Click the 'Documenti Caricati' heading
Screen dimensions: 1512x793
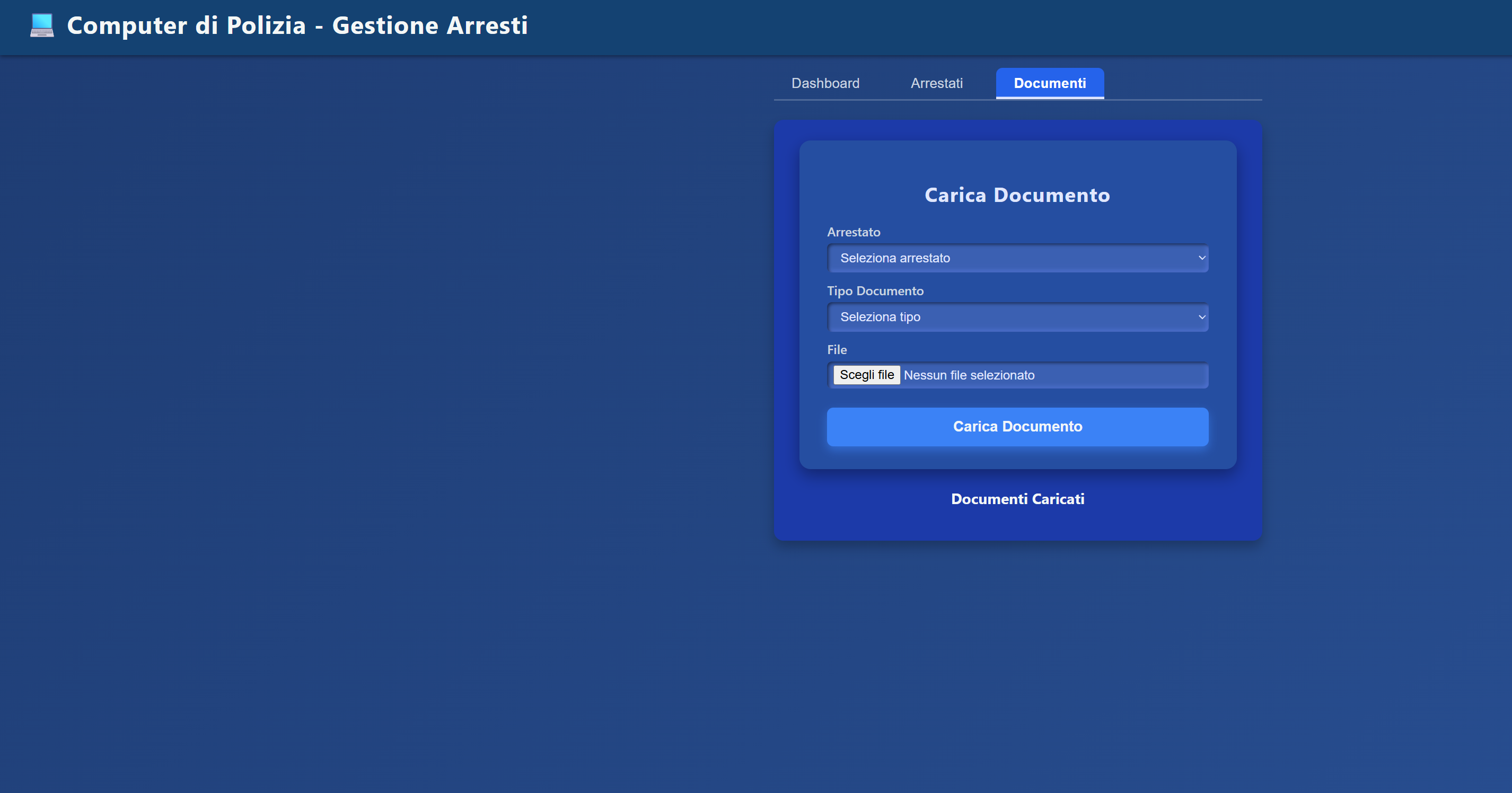1017,499
